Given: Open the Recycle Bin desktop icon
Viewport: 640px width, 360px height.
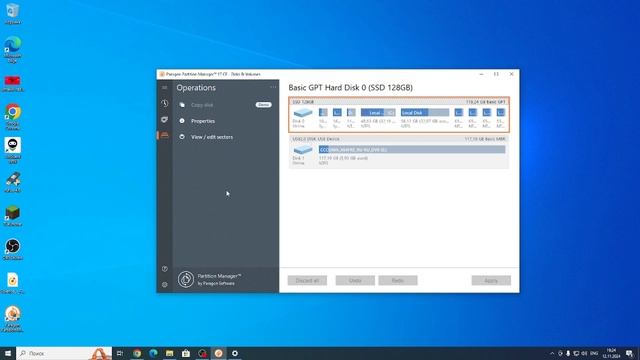Looking at the screenshot, I should 13,13.
